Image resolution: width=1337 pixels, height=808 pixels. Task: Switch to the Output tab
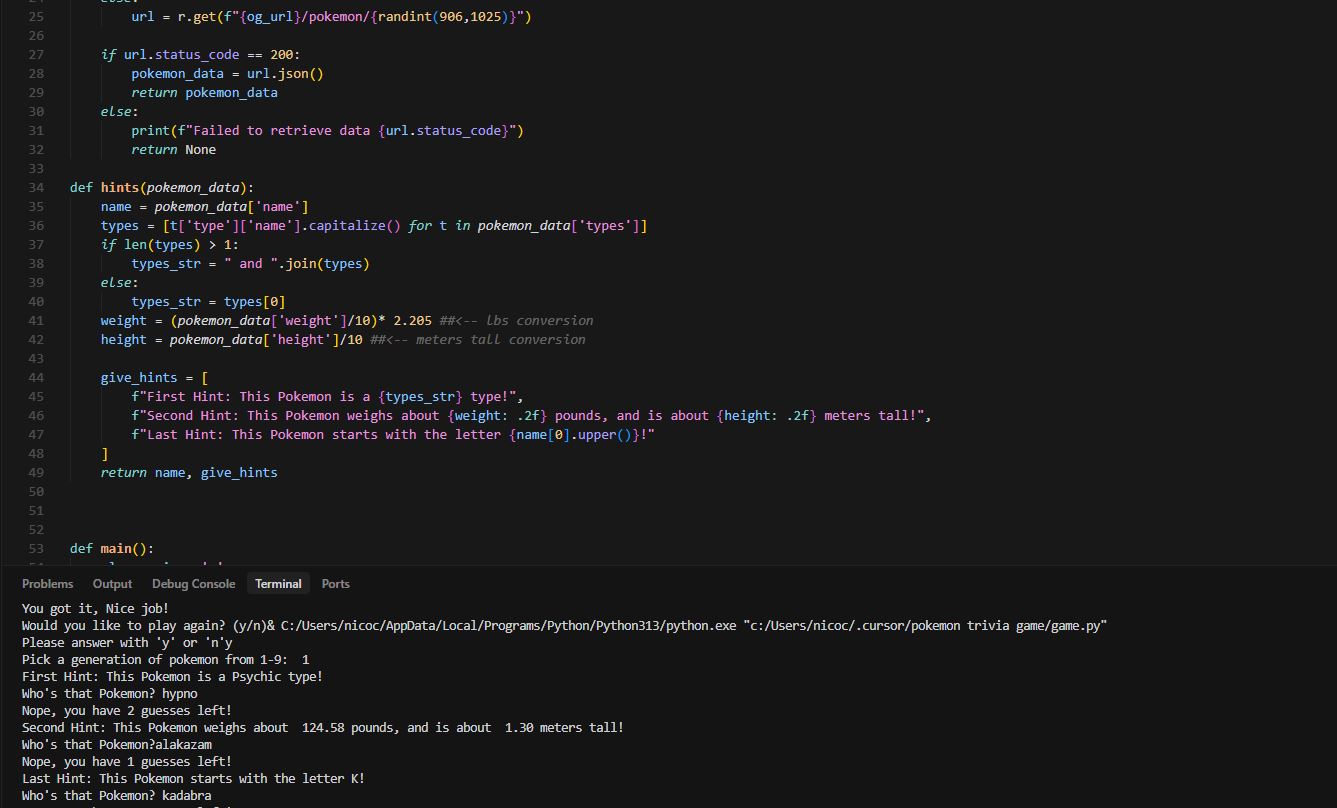(x=112, y=584)
